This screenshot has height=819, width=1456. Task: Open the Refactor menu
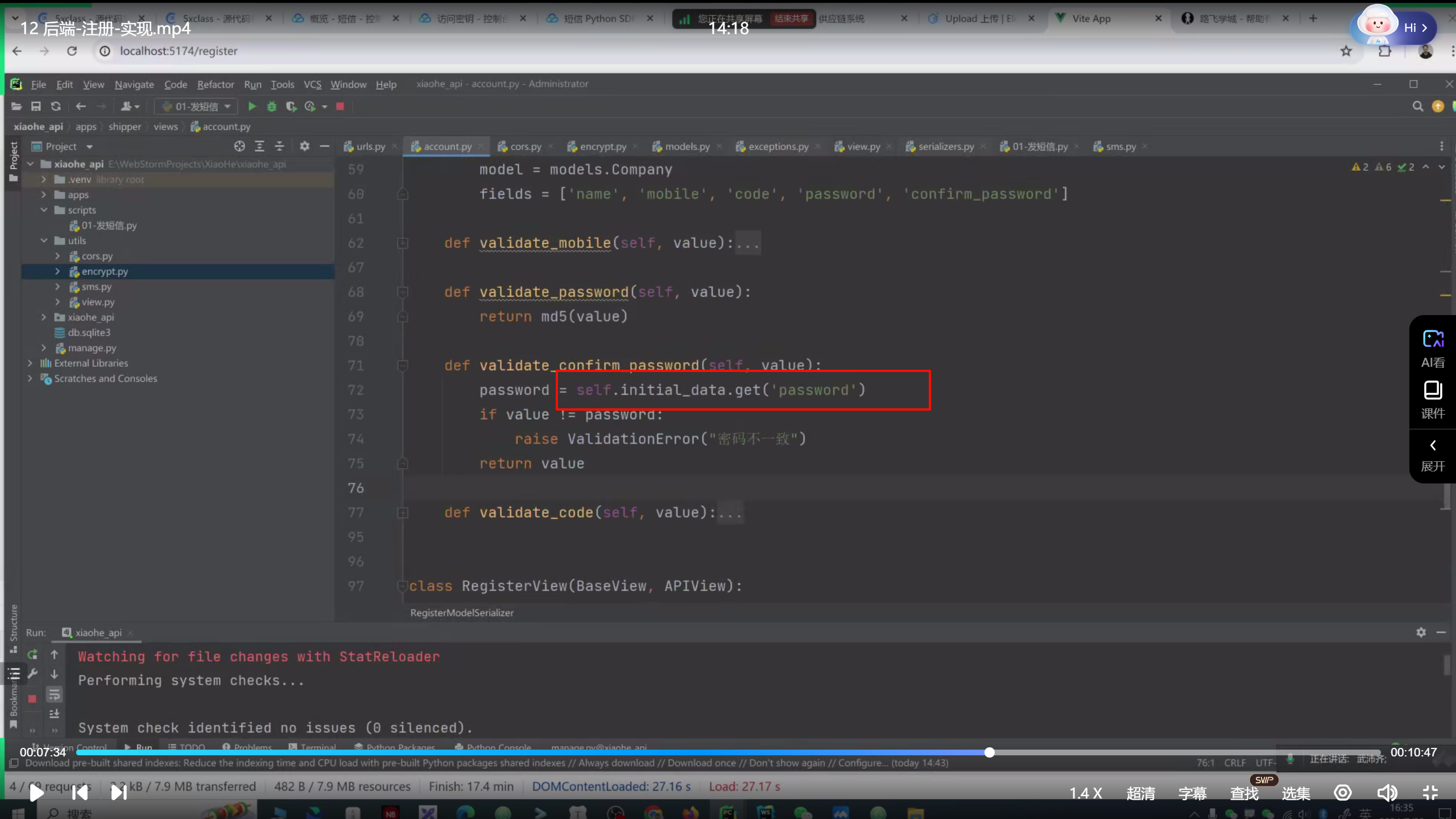coord(216,84)
